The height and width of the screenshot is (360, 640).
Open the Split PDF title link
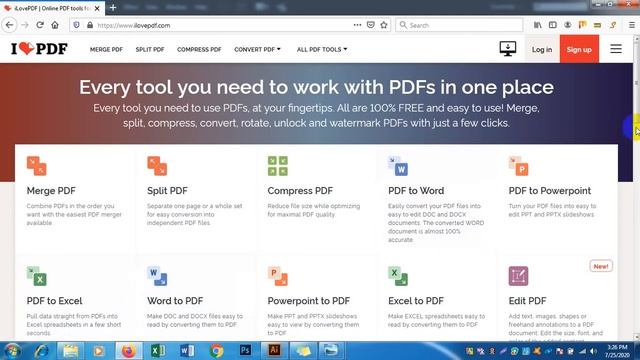point(167,191)
